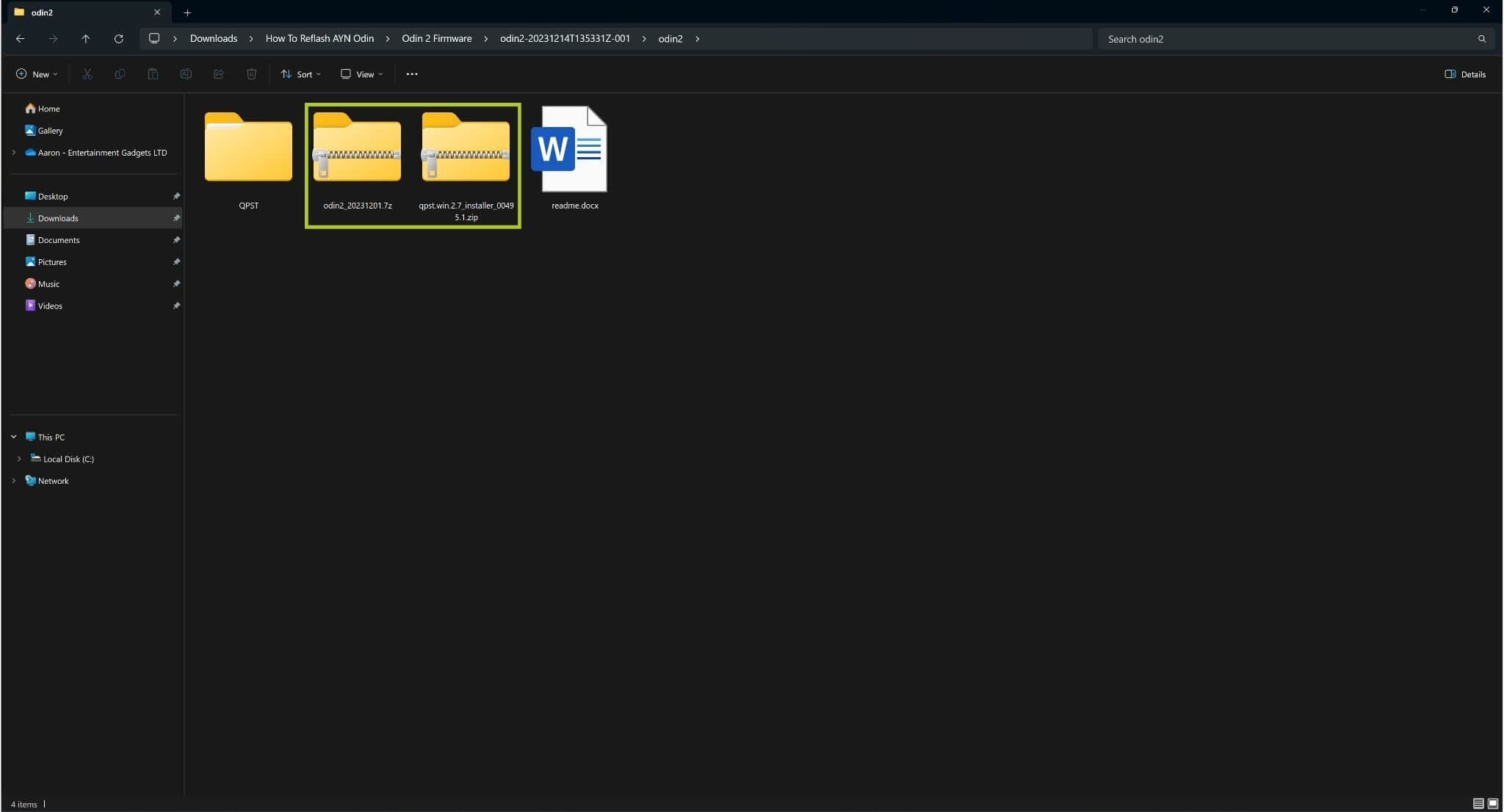The width and height of the screenshot is (1504, 812).
Task: Click the Cut scissors icon
Action: click(x=87, y=74)
